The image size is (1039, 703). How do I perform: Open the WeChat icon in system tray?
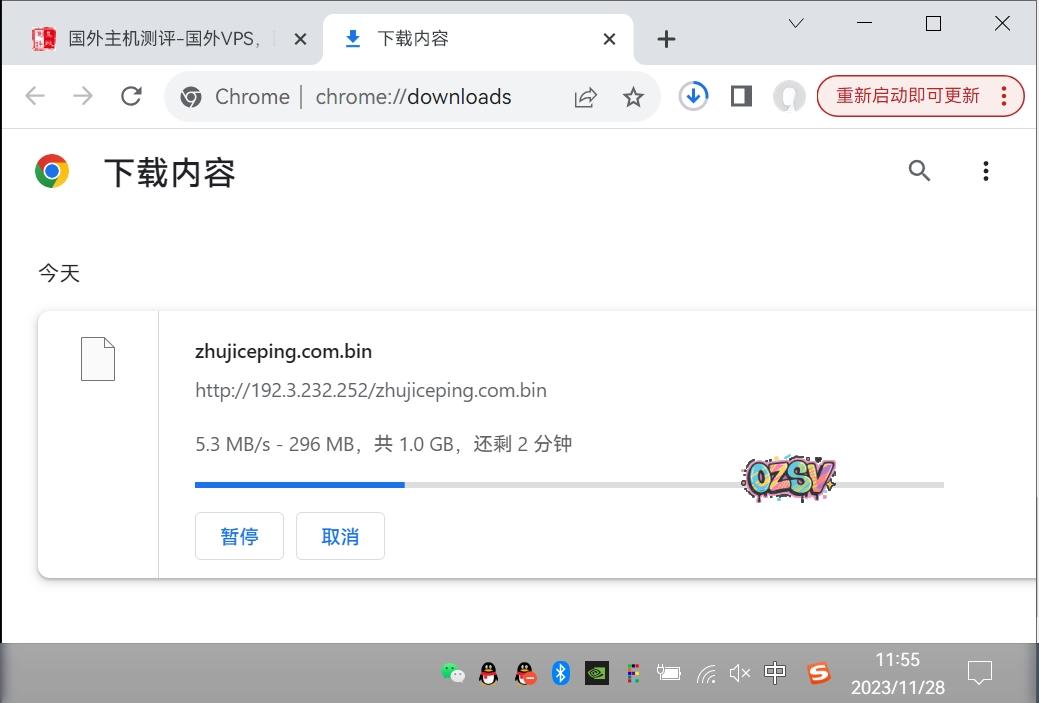(452, 673)
